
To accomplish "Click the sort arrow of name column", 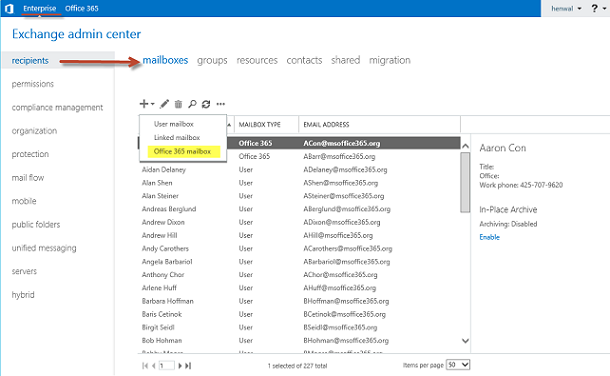I will [x=229, y=125].
